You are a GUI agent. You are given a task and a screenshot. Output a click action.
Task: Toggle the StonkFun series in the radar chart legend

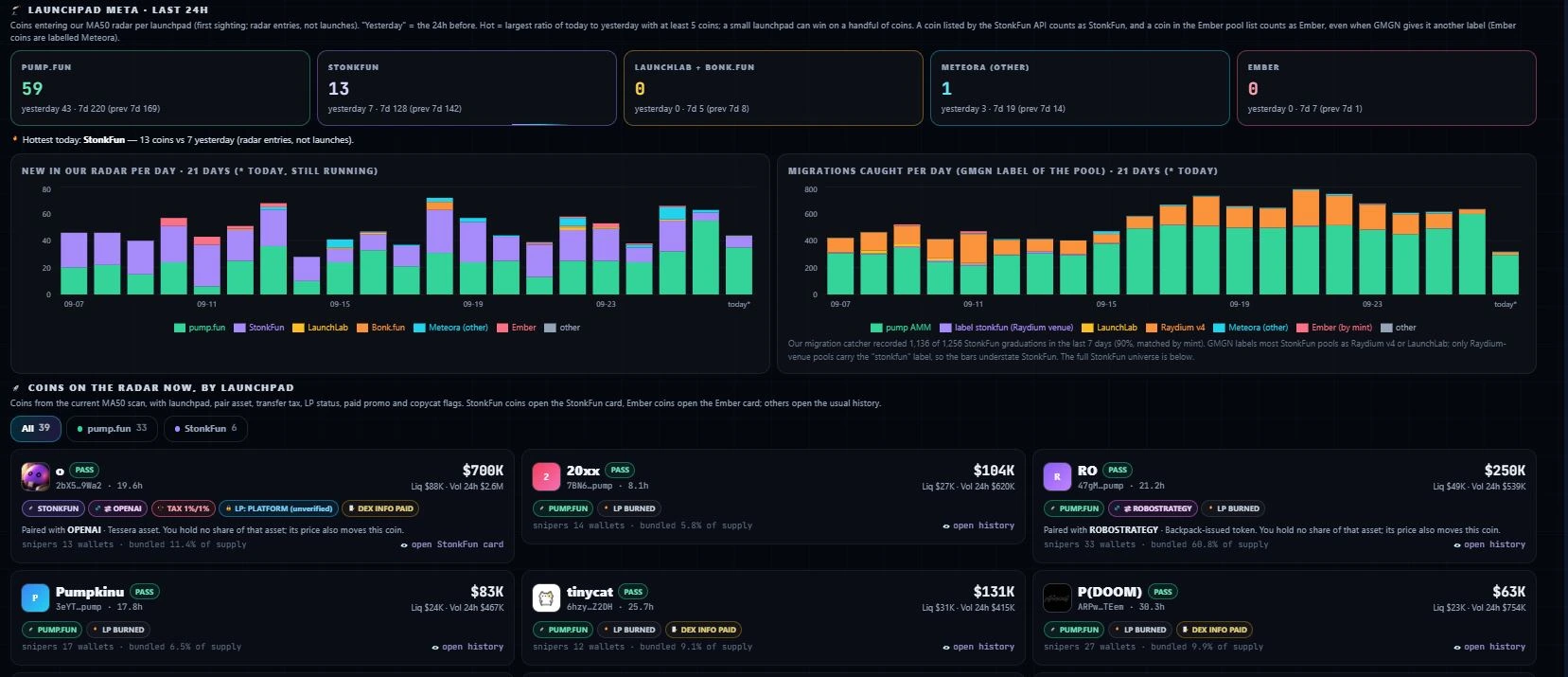259,328
